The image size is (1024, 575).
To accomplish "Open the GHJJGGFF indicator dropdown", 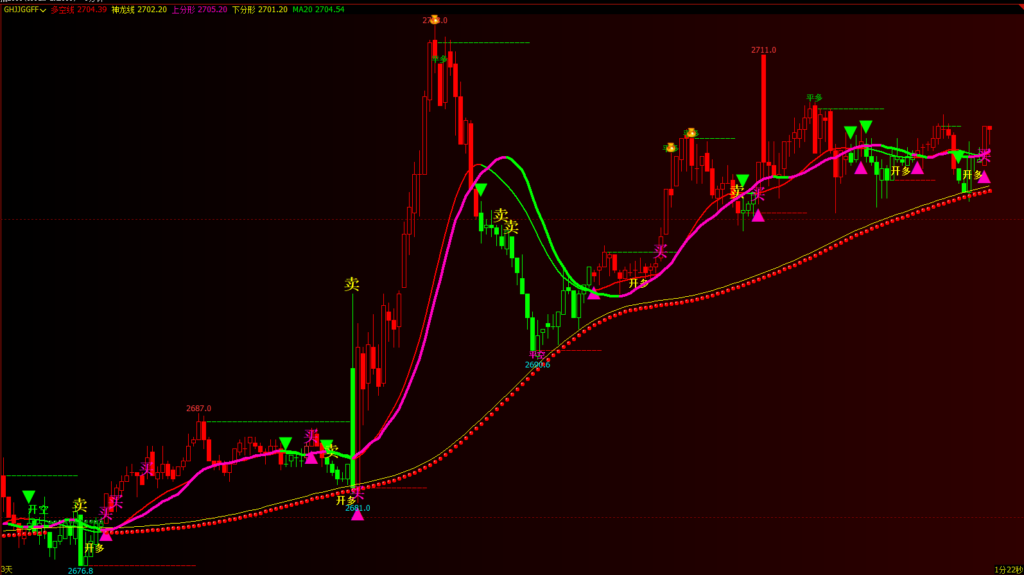I will pos(43,9).
